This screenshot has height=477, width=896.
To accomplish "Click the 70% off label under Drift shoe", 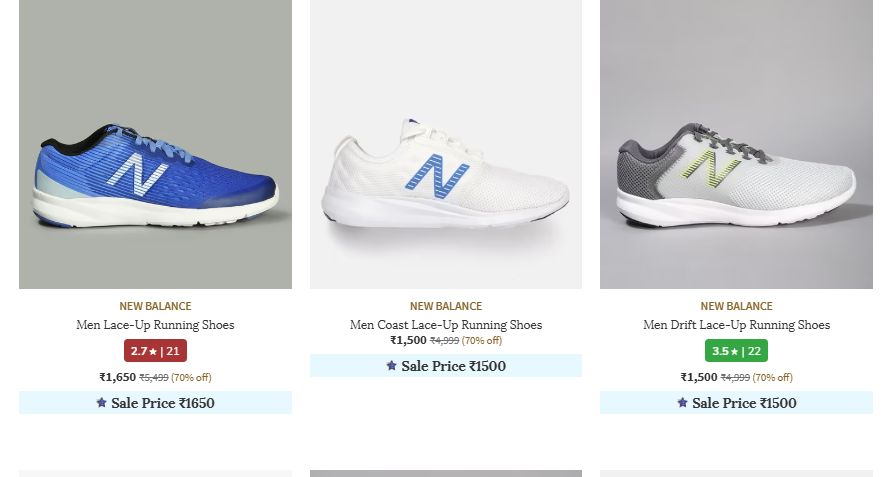I will click(x=772, y=378).
